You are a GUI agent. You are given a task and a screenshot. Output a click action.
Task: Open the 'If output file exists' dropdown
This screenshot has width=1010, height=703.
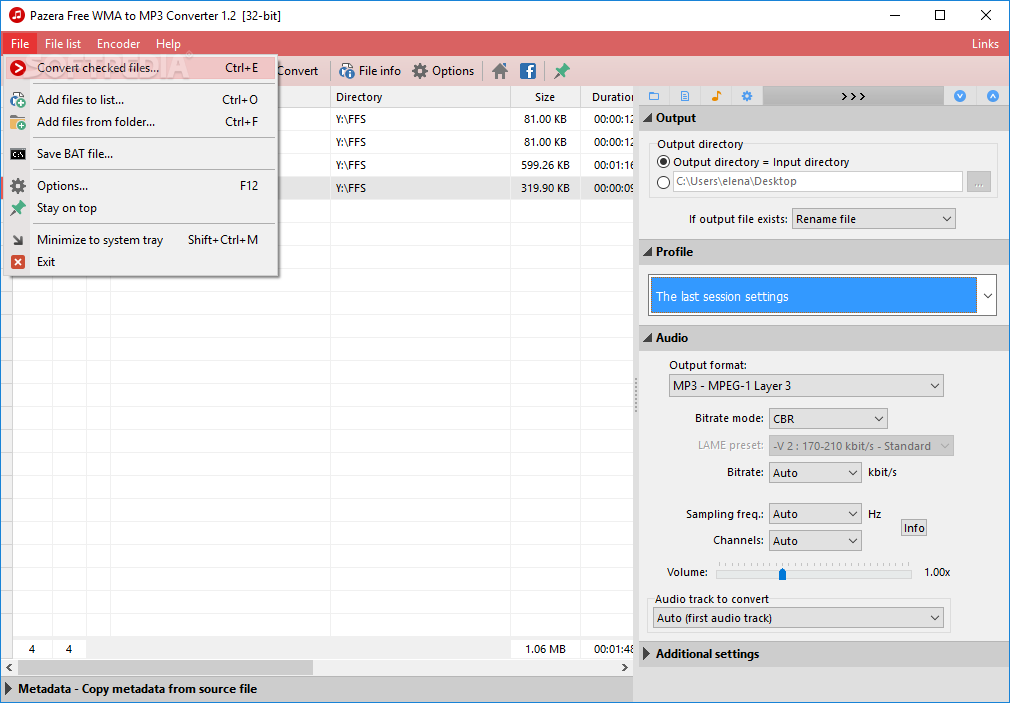point(873,219)
